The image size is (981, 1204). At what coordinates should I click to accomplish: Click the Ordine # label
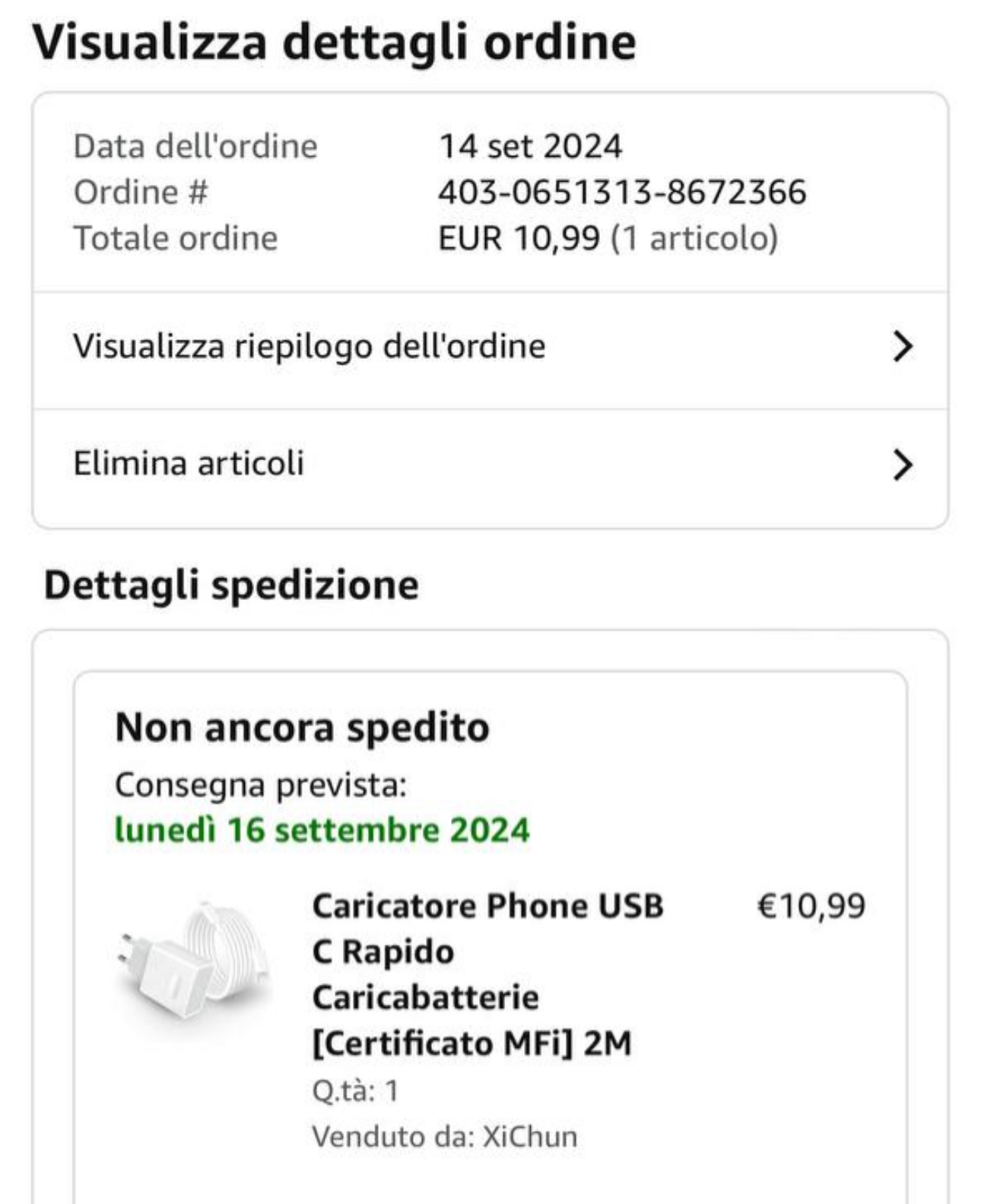click(x=141, y=192)
